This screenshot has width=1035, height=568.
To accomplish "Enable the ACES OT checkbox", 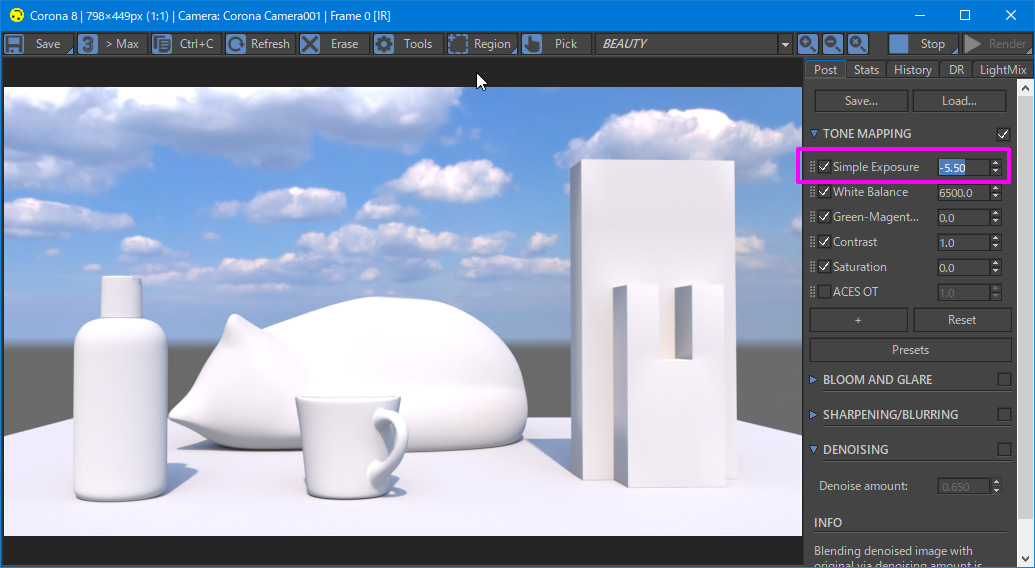I will [824, 292].
